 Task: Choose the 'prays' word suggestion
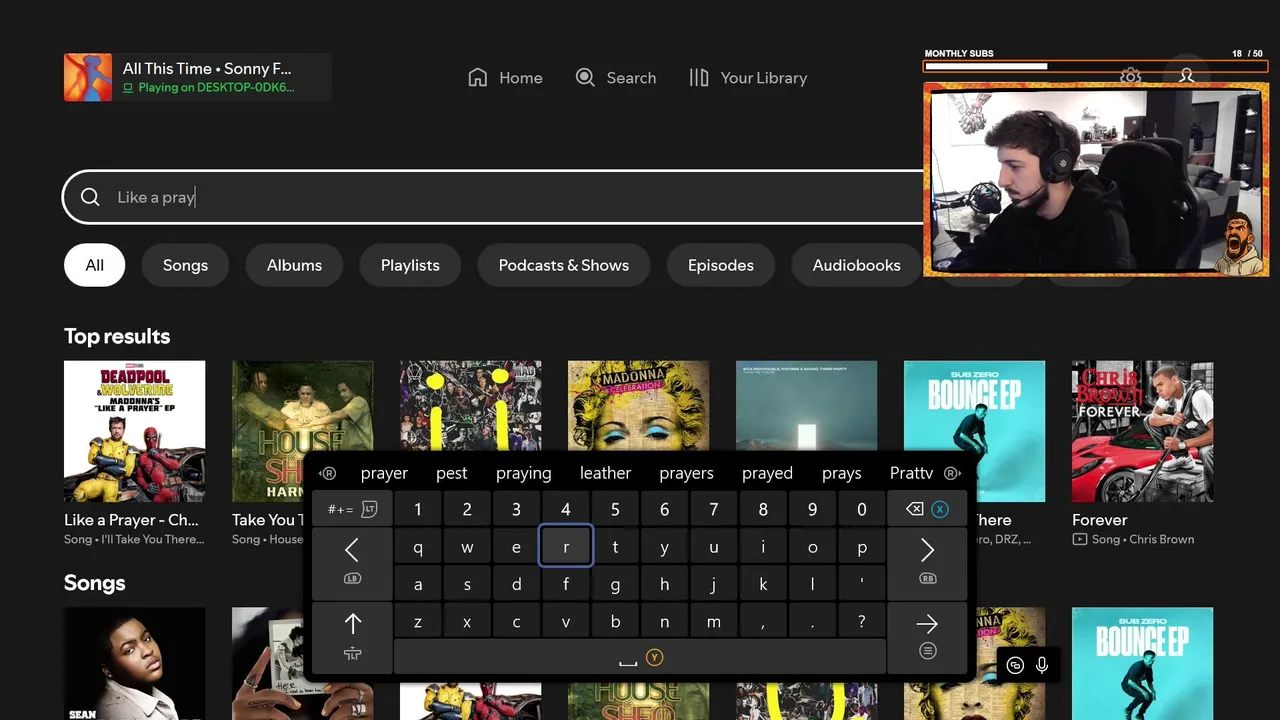pos(841,473)
